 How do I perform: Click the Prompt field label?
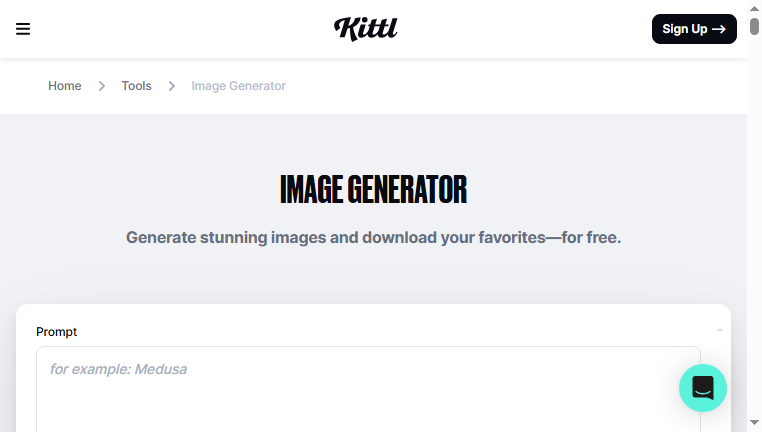(x=56, y=332)
